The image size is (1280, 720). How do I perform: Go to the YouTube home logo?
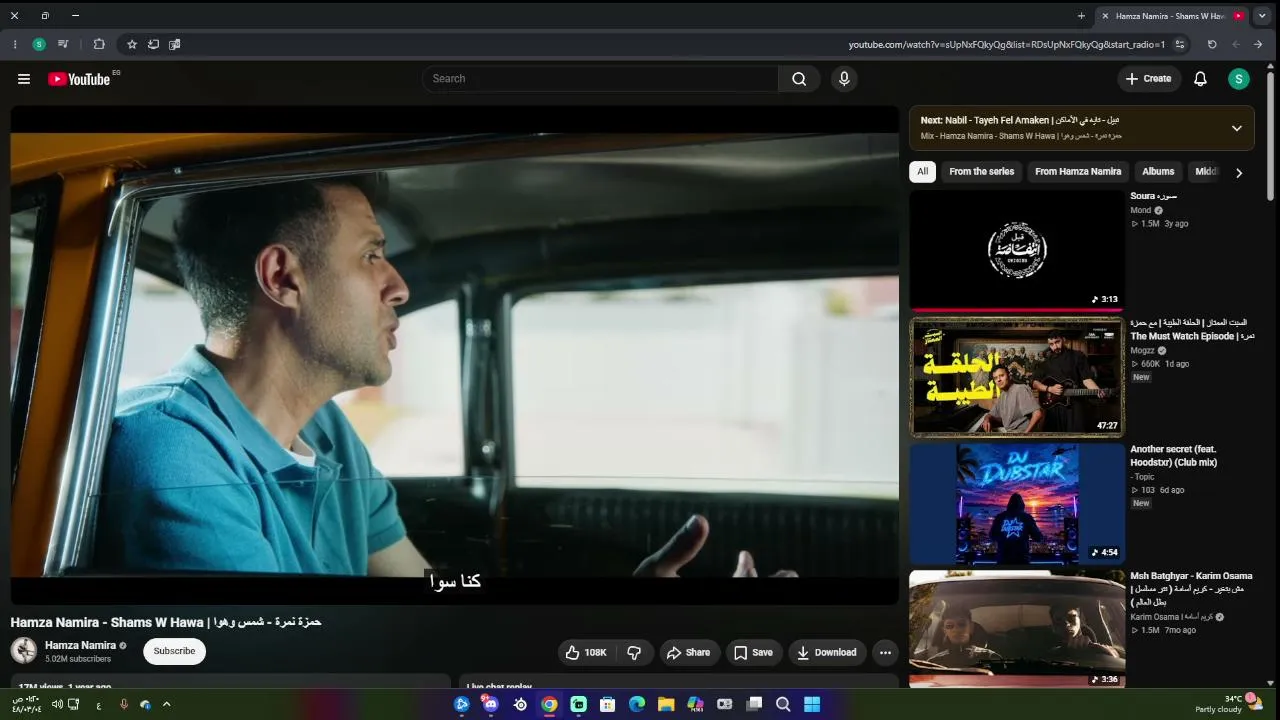point(79,79)
